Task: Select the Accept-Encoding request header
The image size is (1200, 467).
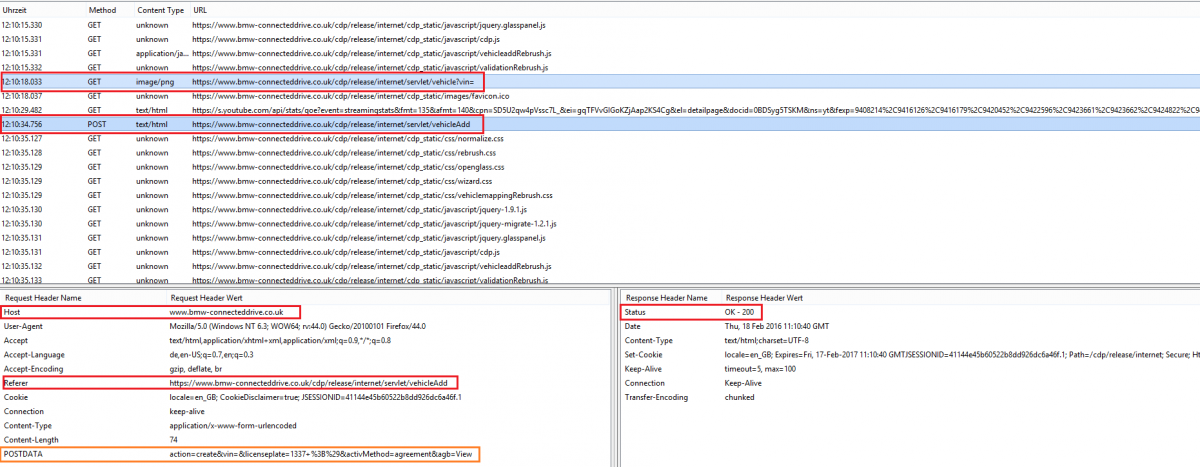Action: [x=34, y=369]
